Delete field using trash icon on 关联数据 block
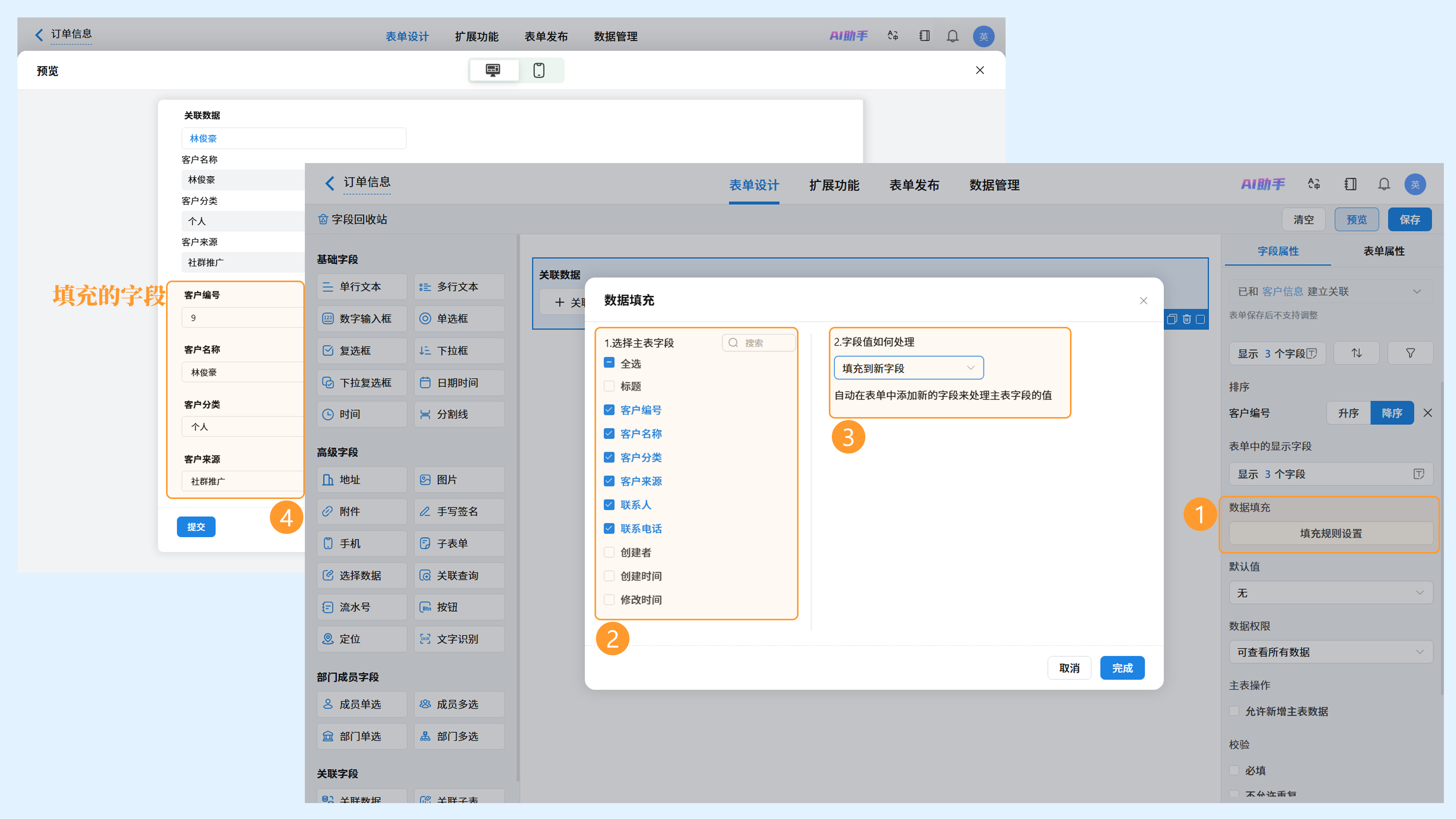The height and width of the screenshot is (819, 1456). [x=1186, y=319]
